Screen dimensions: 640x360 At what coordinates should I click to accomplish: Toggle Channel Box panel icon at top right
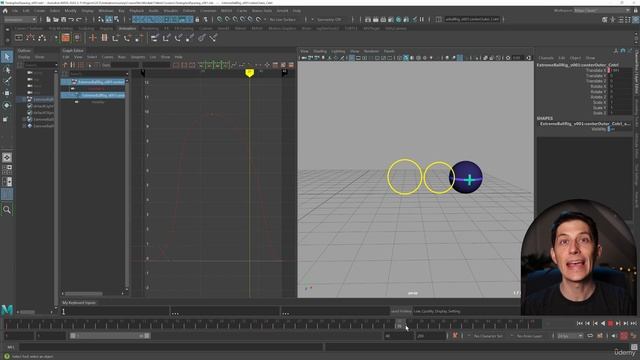(x=636, y=20)
